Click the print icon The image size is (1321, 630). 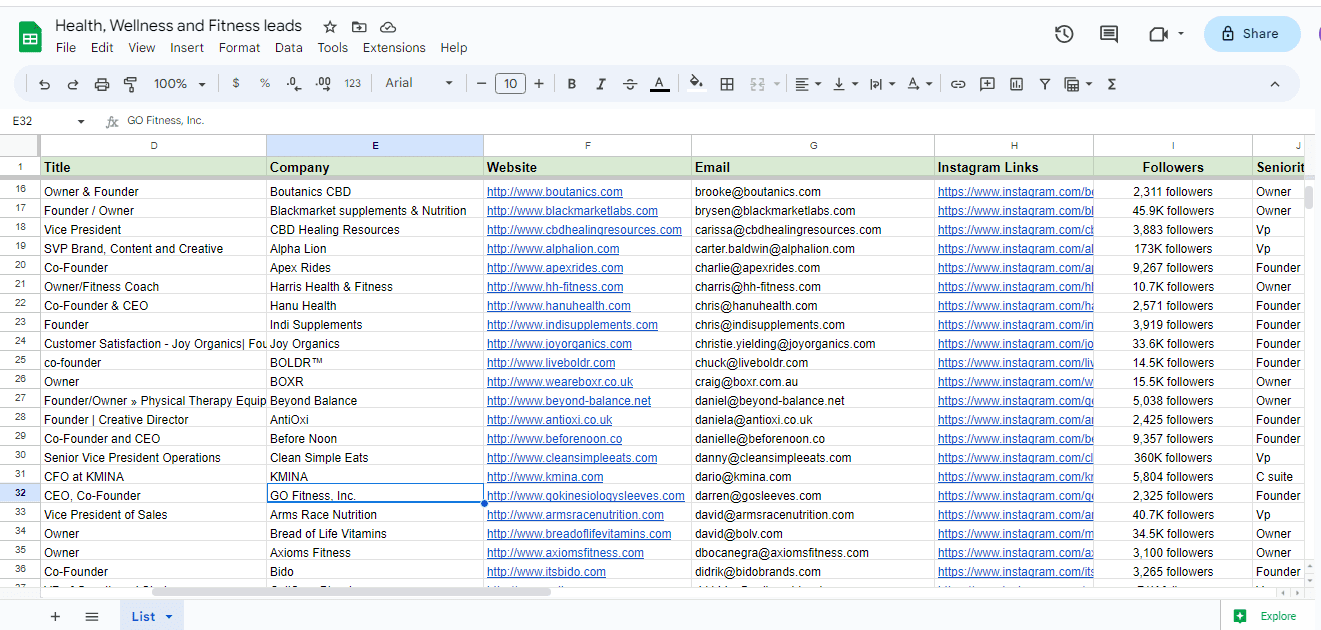101,84
